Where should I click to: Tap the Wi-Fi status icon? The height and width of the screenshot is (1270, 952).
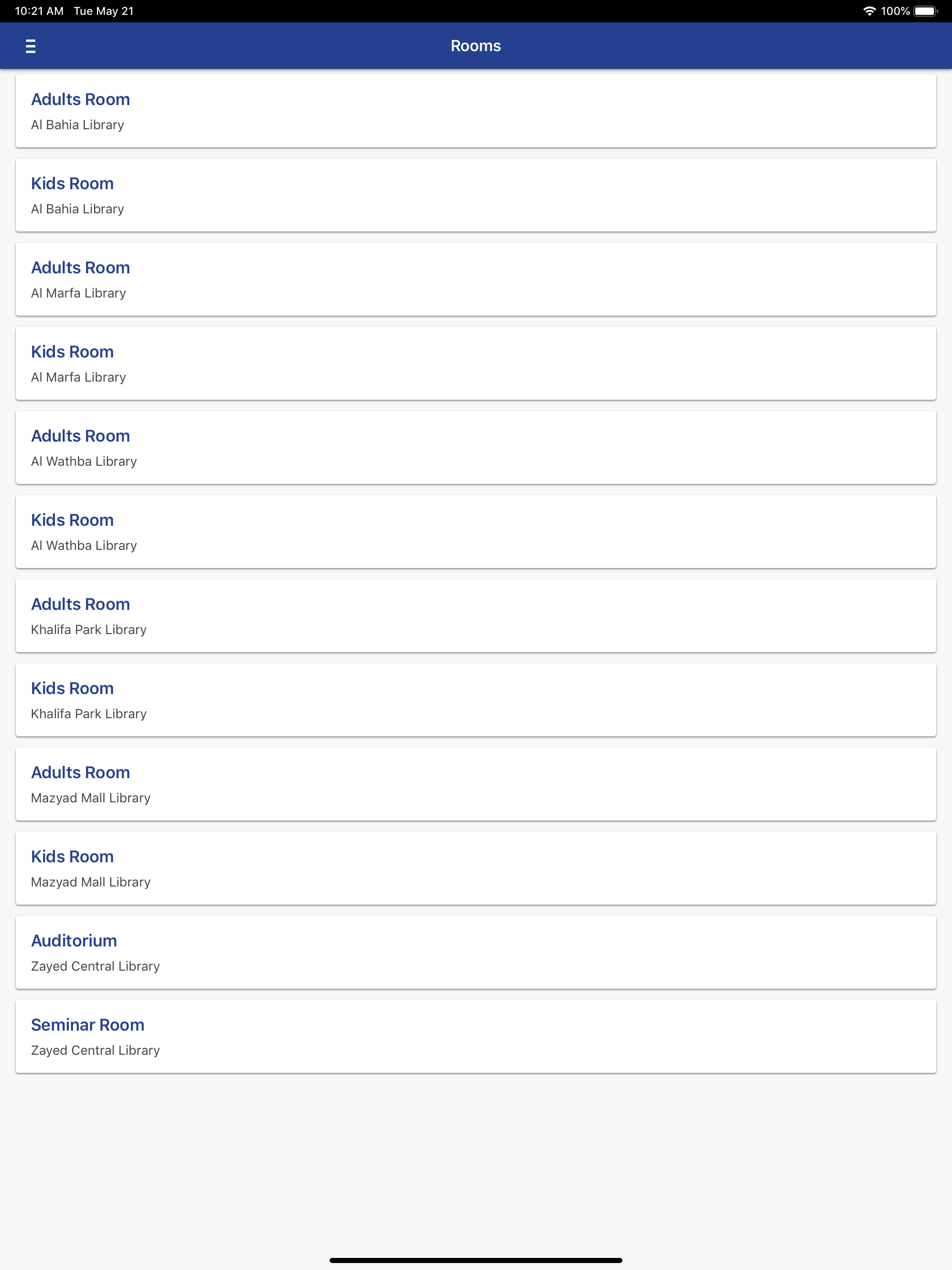point(869,11)
